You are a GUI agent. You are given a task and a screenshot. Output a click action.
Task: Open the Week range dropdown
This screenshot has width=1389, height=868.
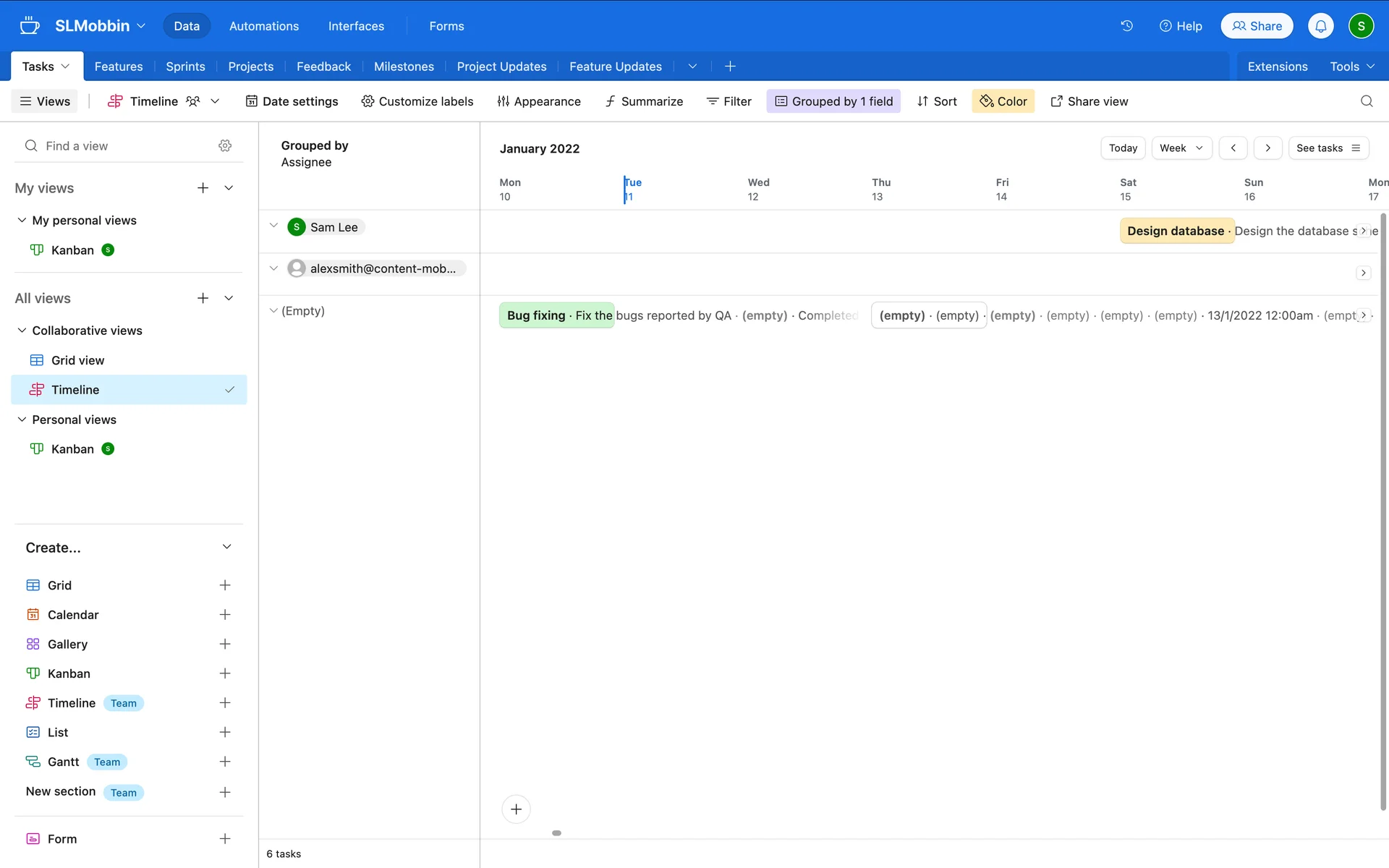tap(1181, 148)
